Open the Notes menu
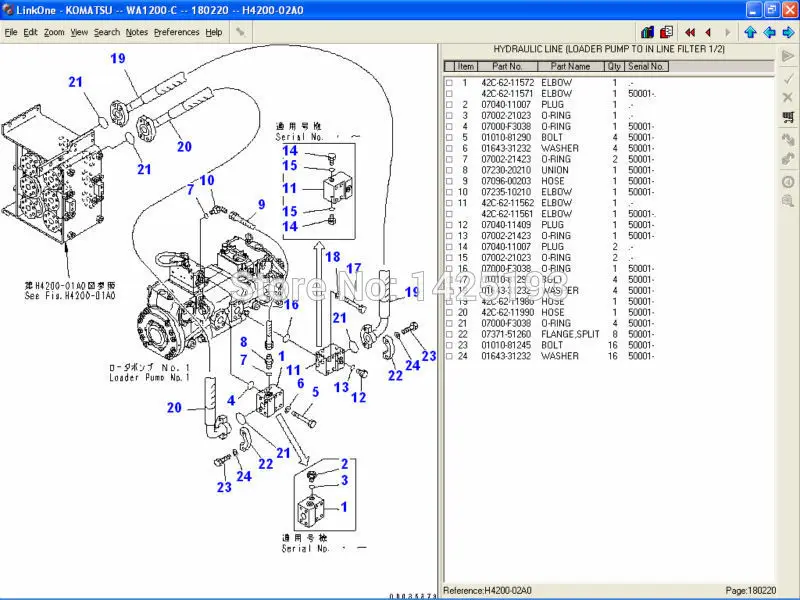This screenshot has width=800, height=600. tap(136, 31)
